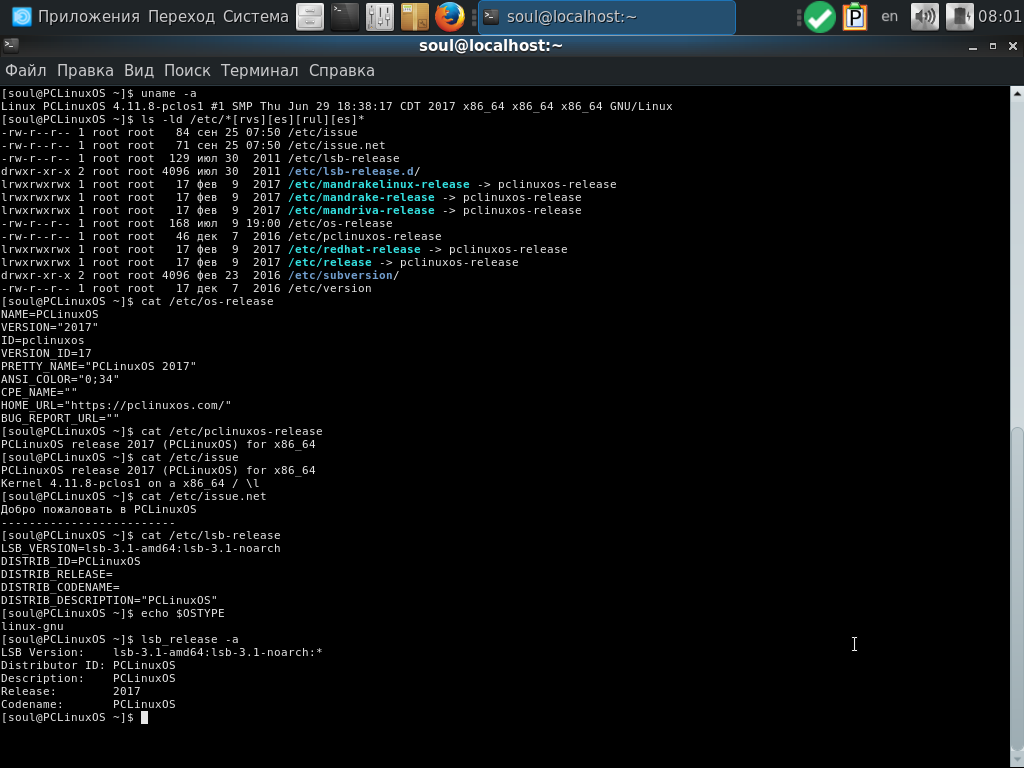This screenshot has width=1024, height=768.
Task: Maximize the terminal window
Action: point(993,46)
